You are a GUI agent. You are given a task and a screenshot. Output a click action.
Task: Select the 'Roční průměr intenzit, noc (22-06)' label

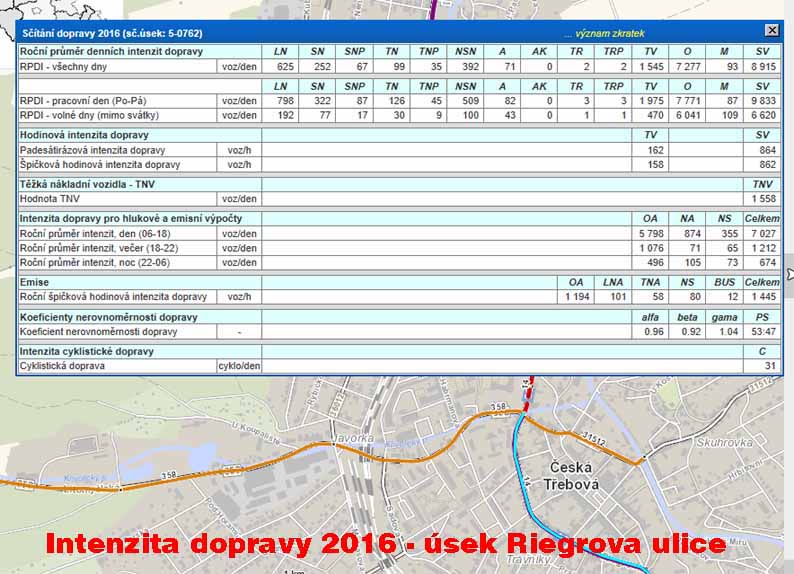(95, 263)
